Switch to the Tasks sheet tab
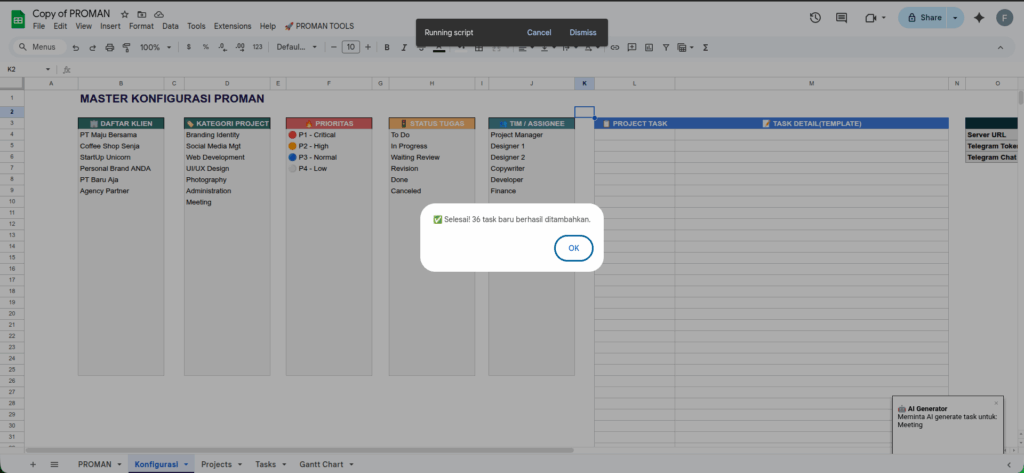 coord(265,464)
